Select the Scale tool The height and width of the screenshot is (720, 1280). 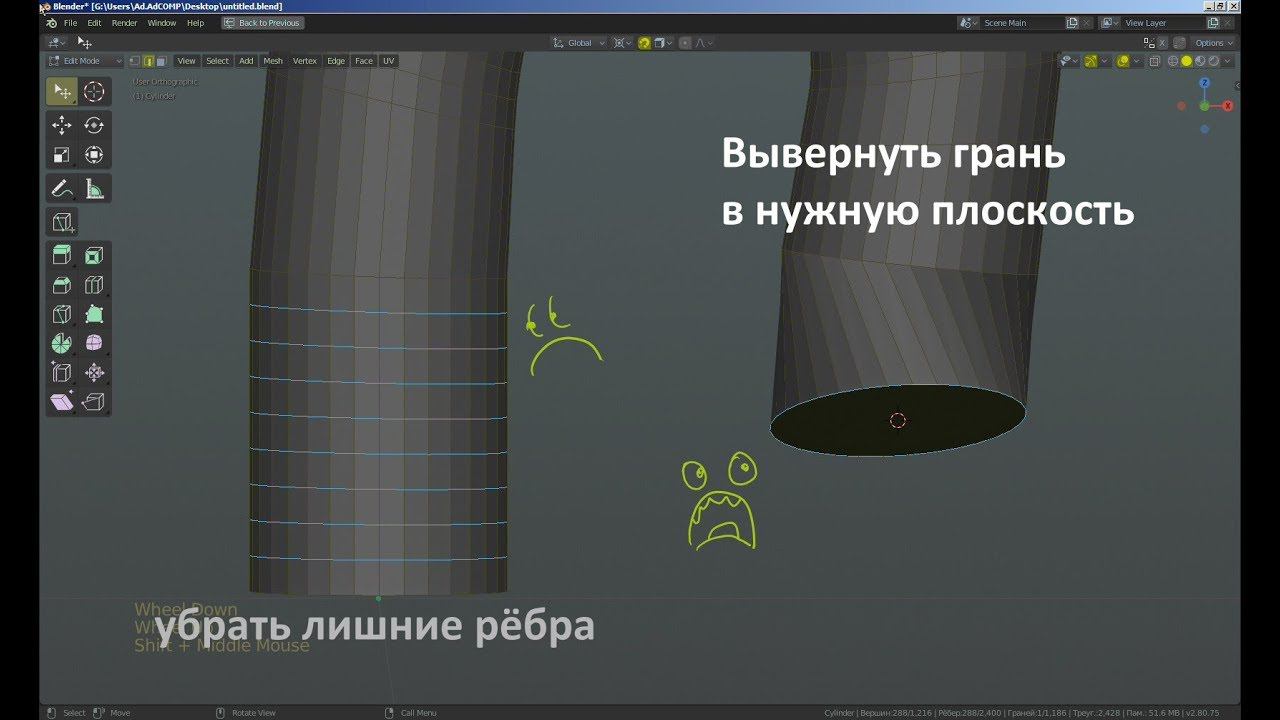[62, 155]
